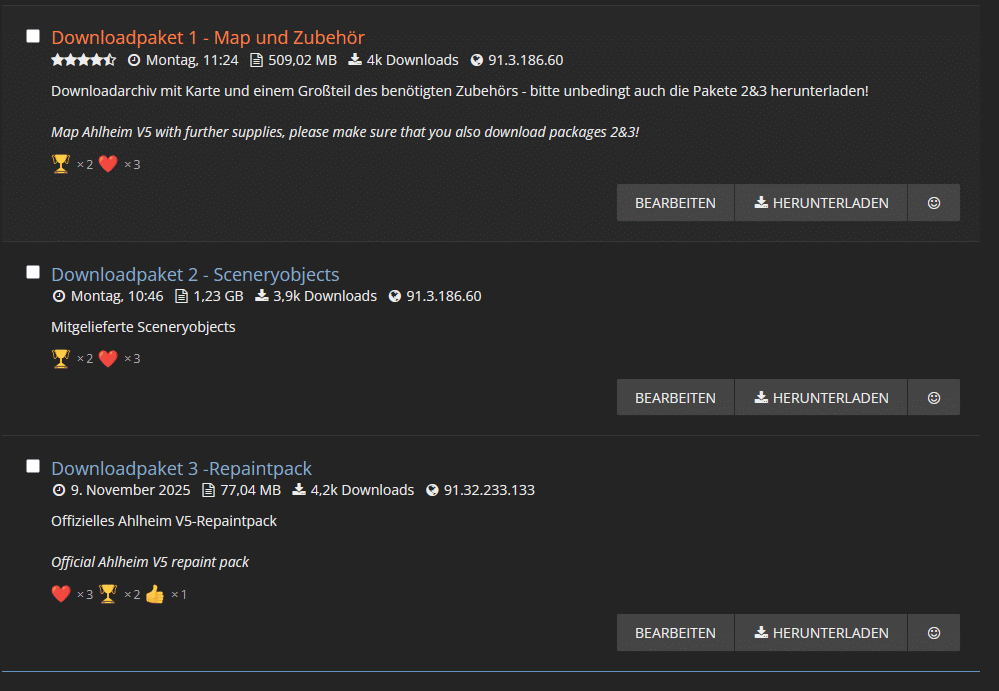Screen dimensions: 999x691
Task: Open smiley reaction button for Downloadpaket 2
Action: tap(933, 397)
